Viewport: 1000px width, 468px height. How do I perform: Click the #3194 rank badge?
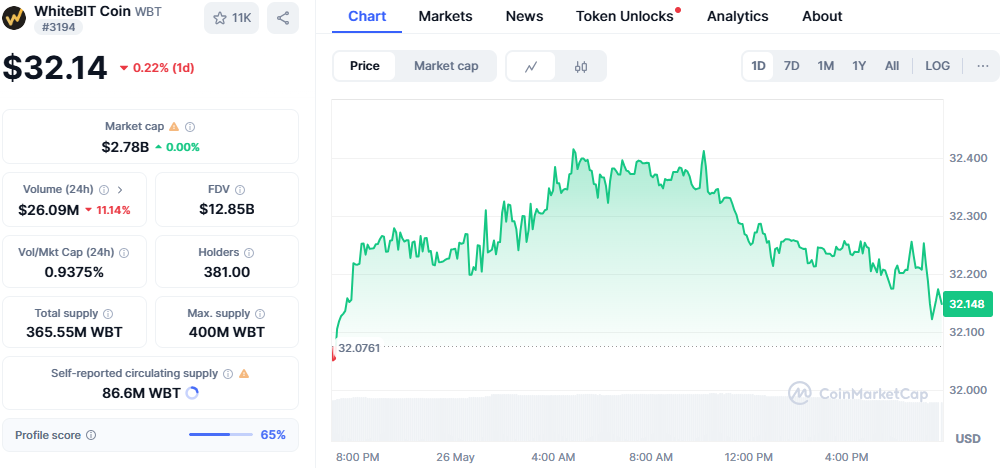(58, 27)
